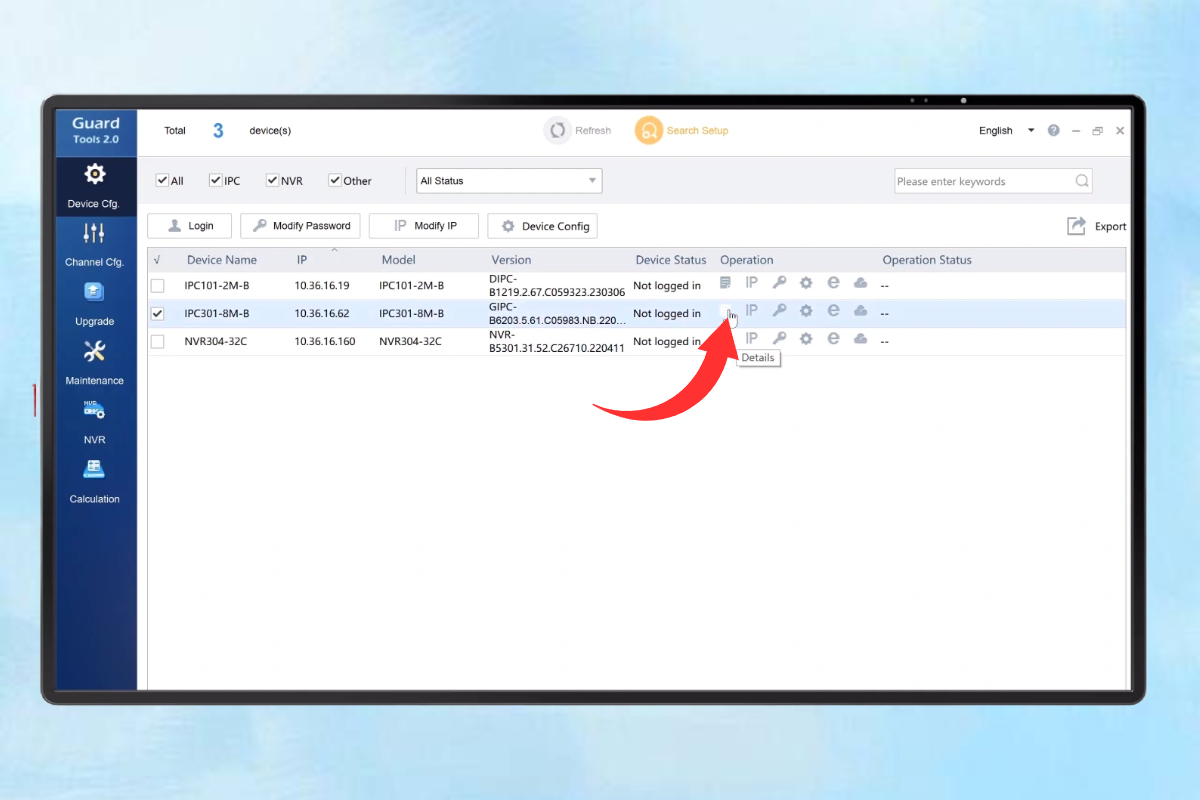
Task: Uncheck the IPC301-8M-B row checkbox
Action: (157, 314)
